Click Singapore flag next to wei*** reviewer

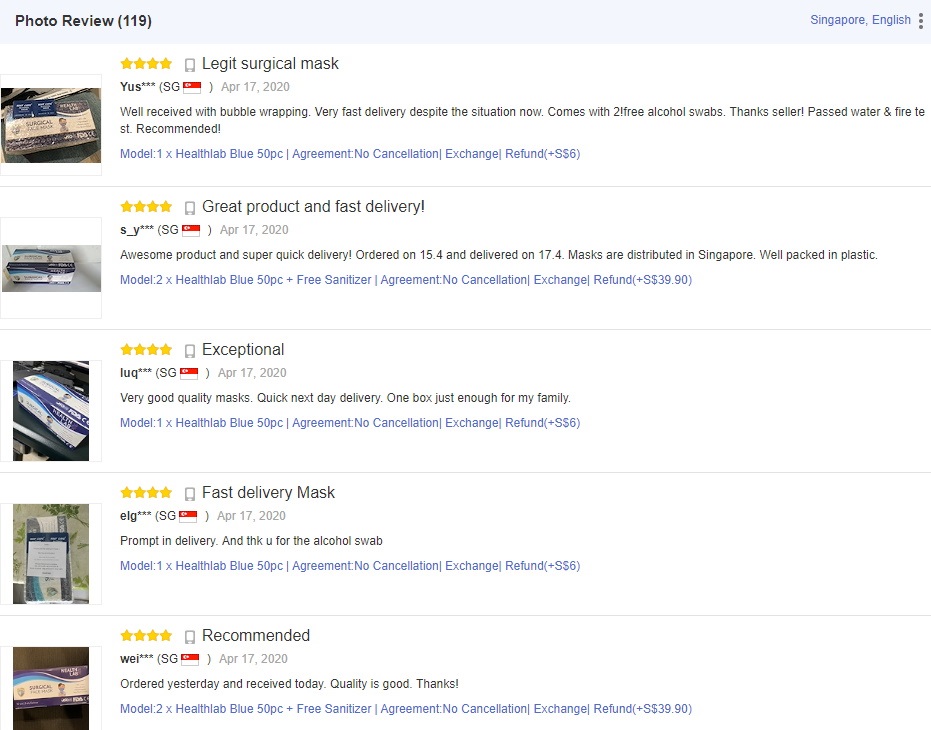(188, 659)
